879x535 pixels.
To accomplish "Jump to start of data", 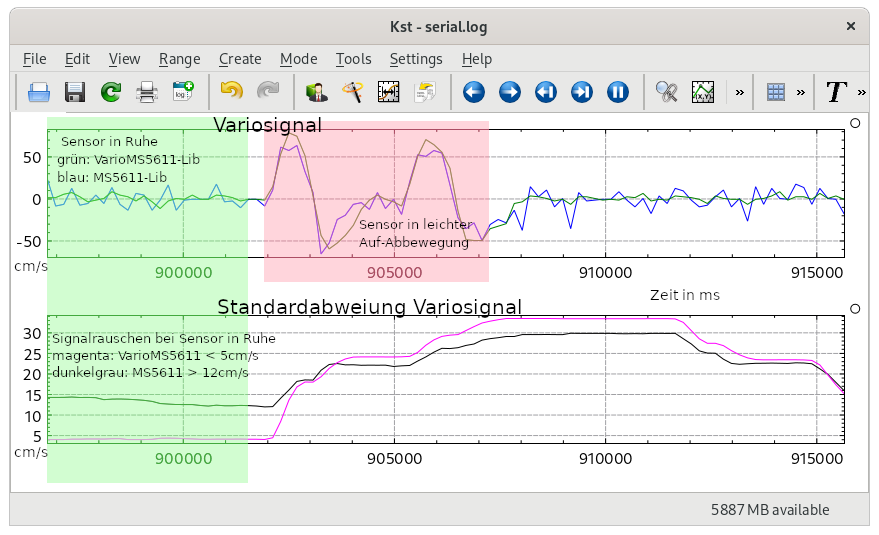I will point(545,92).
